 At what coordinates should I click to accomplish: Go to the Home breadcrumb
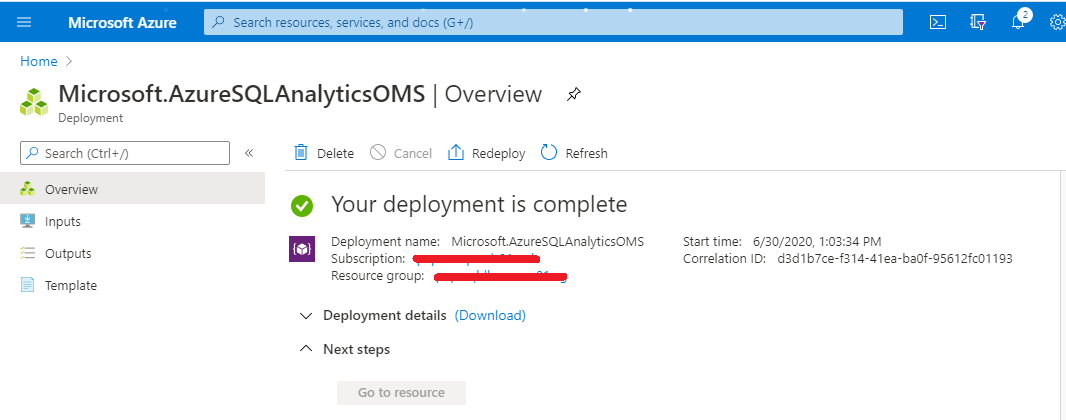click(x=39, y=61)
